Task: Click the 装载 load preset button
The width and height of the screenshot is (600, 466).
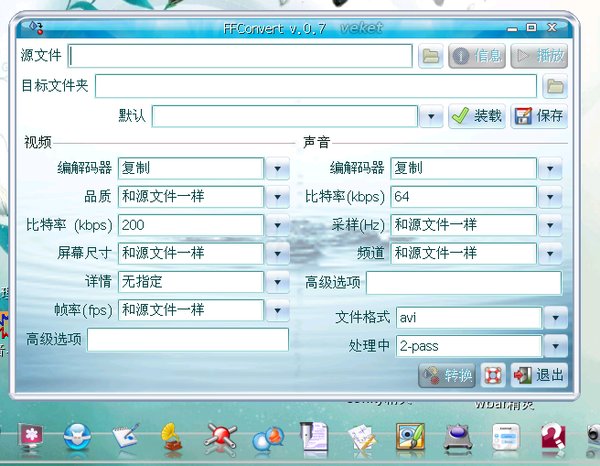Action: (477, 116)
